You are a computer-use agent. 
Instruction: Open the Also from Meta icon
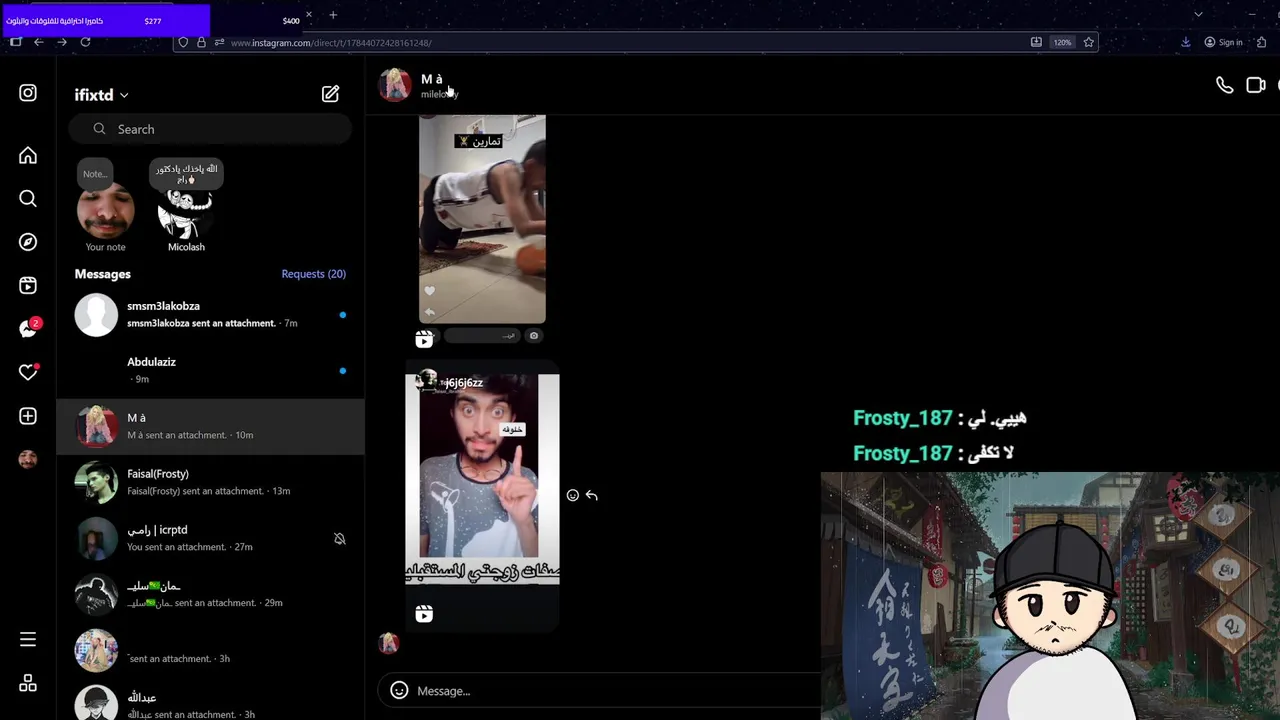click(x=28, y=683)
